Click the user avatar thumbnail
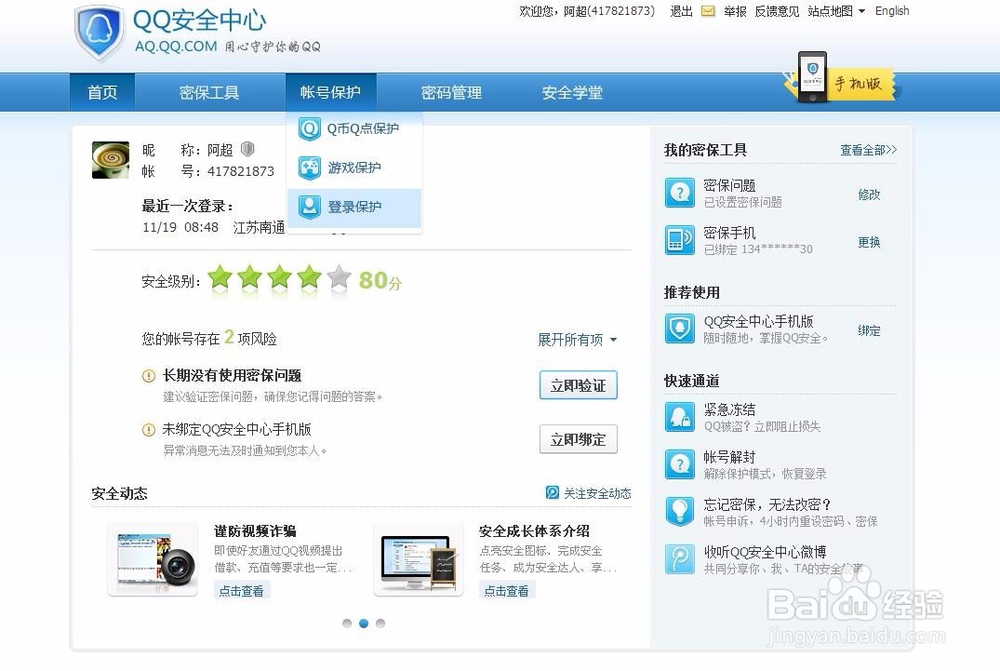Screen dimensions: 1000x671 click(x=110, y=160)
